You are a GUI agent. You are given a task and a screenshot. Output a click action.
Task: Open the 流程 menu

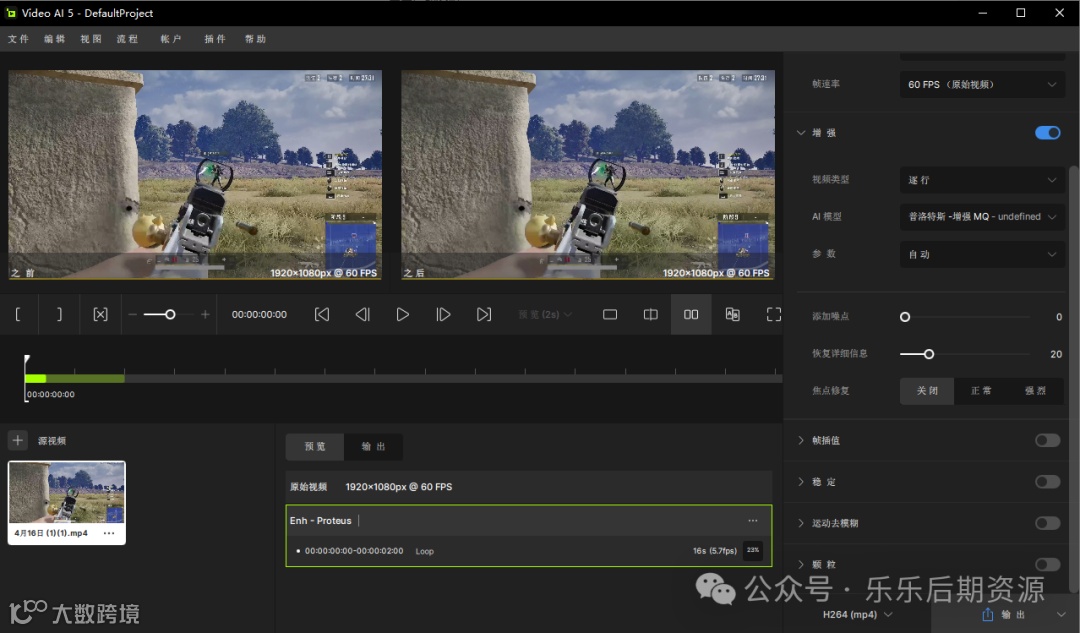(127, 39)
